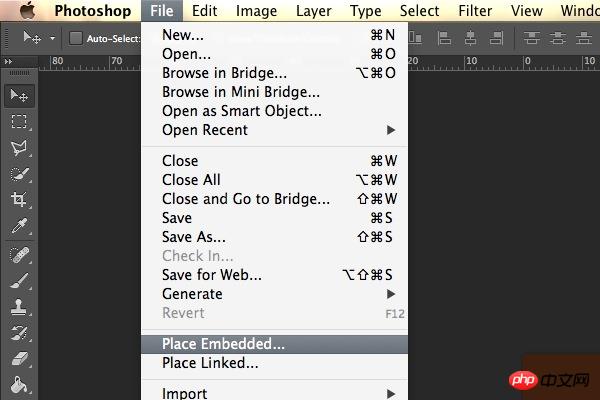
Task: Pick the Quick Selection tool
Action: 19,174
